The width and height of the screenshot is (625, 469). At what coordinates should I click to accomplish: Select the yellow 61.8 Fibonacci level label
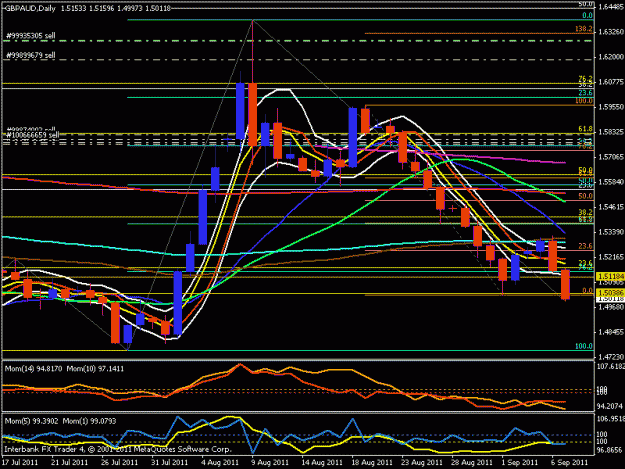click(x=586, y=130)
